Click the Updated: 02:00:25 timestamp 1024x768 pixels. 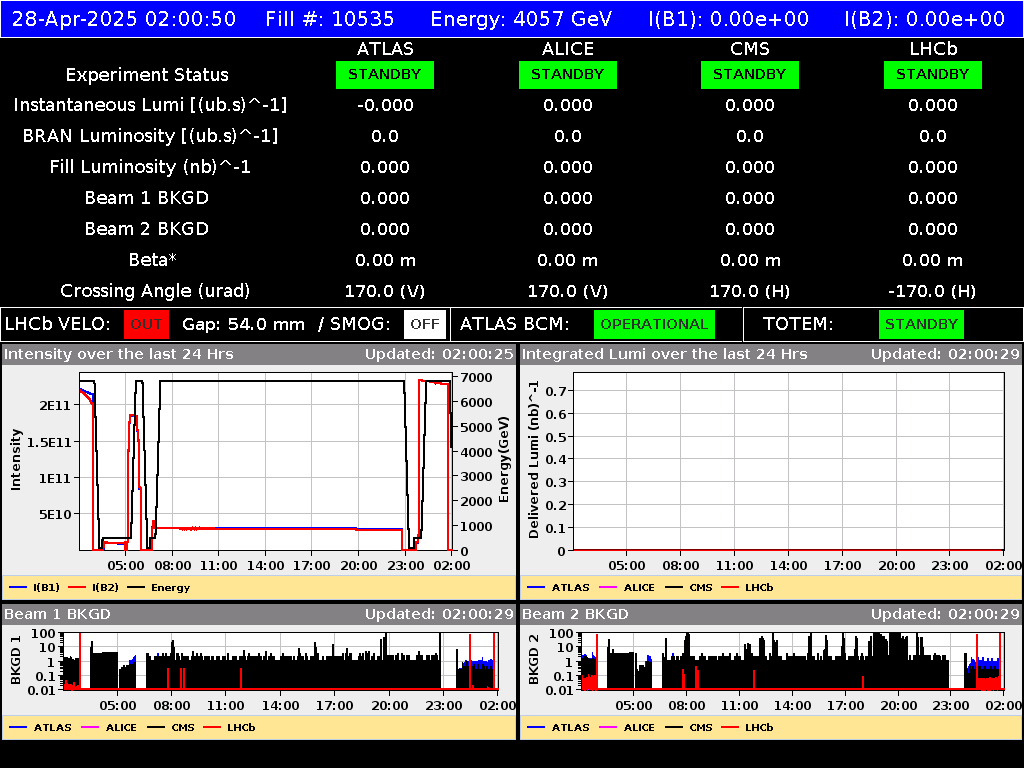coord(440,355)
